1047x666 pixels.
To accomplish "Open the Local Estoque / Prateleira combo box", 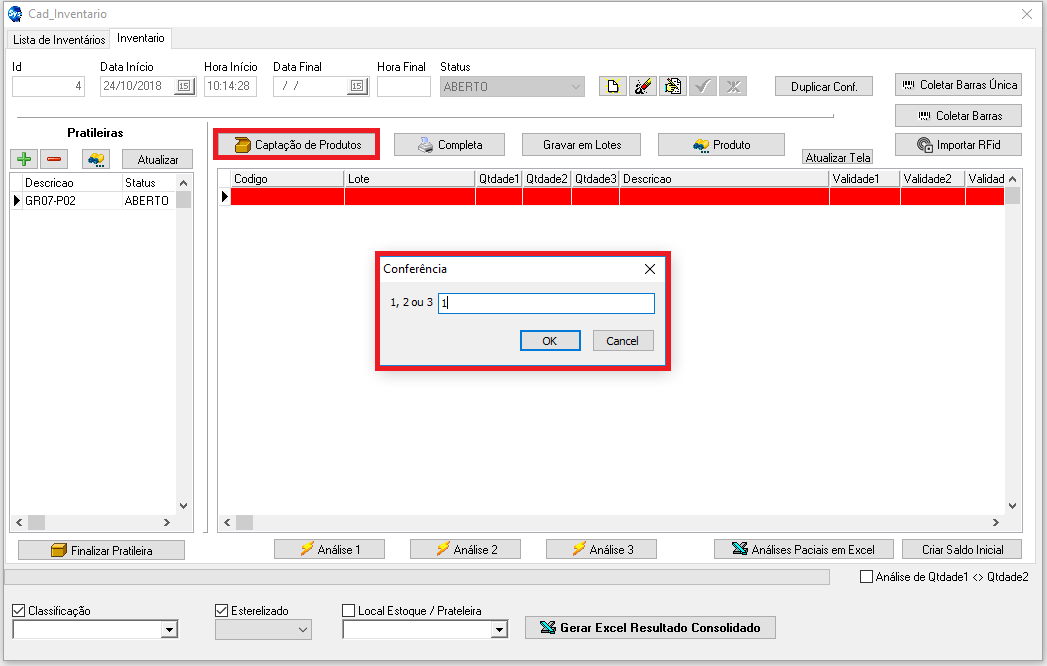I will coord(499,630).
